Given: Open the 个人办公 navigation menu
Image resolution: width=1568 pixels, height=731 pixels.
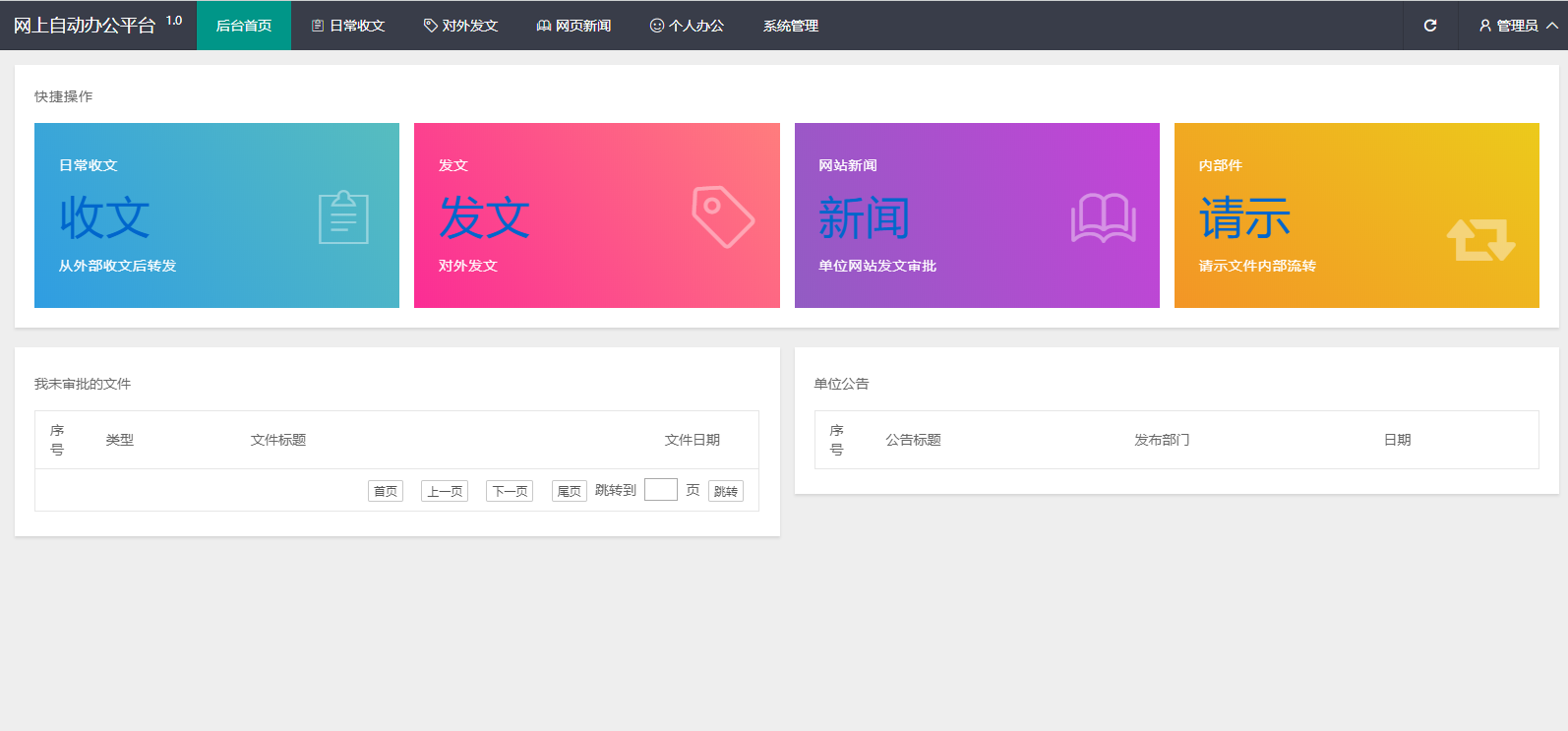Looking at the screenshot, I should pos(687,26).
